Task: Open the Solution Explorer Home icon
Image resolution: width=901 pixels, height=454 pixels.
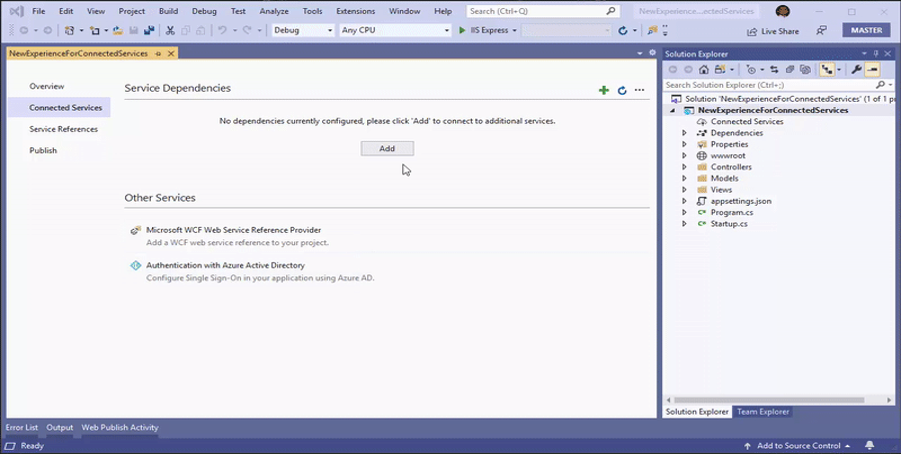Action: [704, 70]
